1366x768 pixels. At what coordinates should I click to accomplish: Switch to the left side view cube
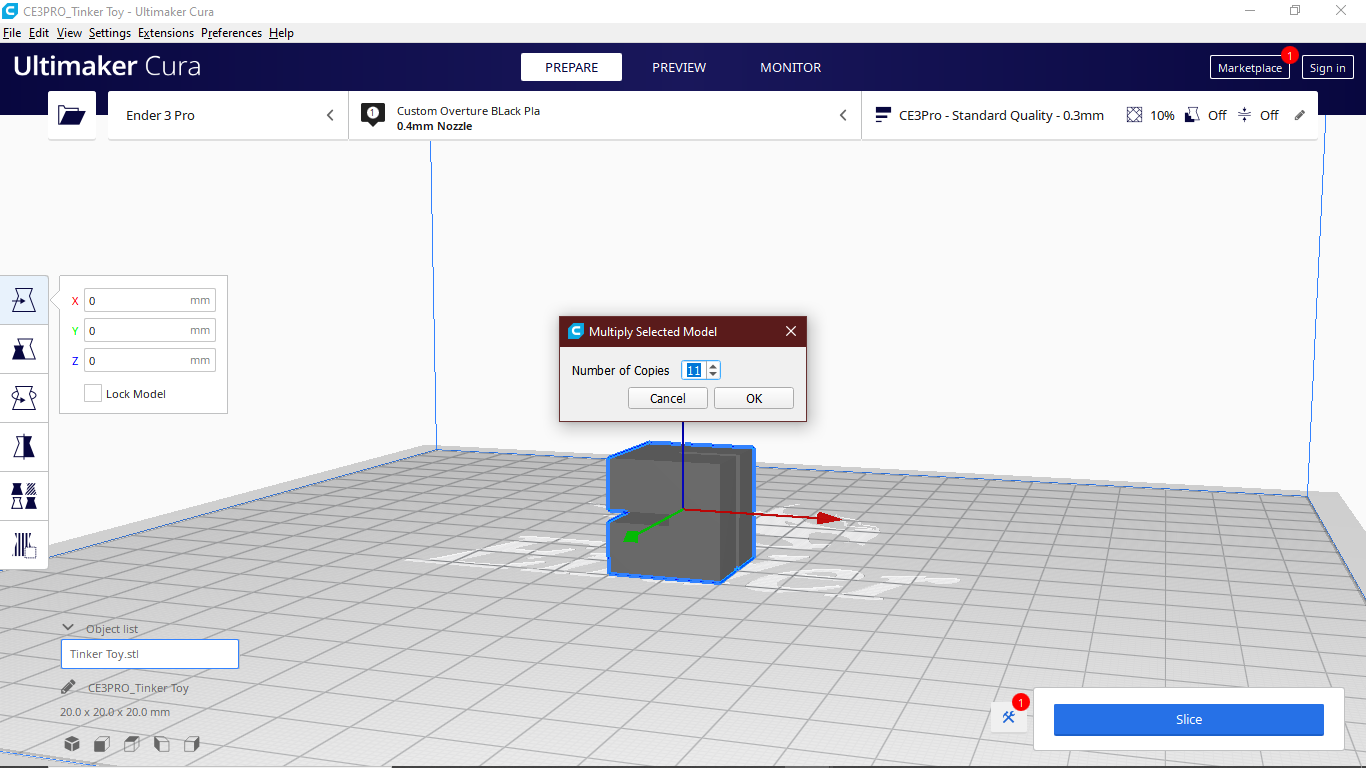point(162,744)
